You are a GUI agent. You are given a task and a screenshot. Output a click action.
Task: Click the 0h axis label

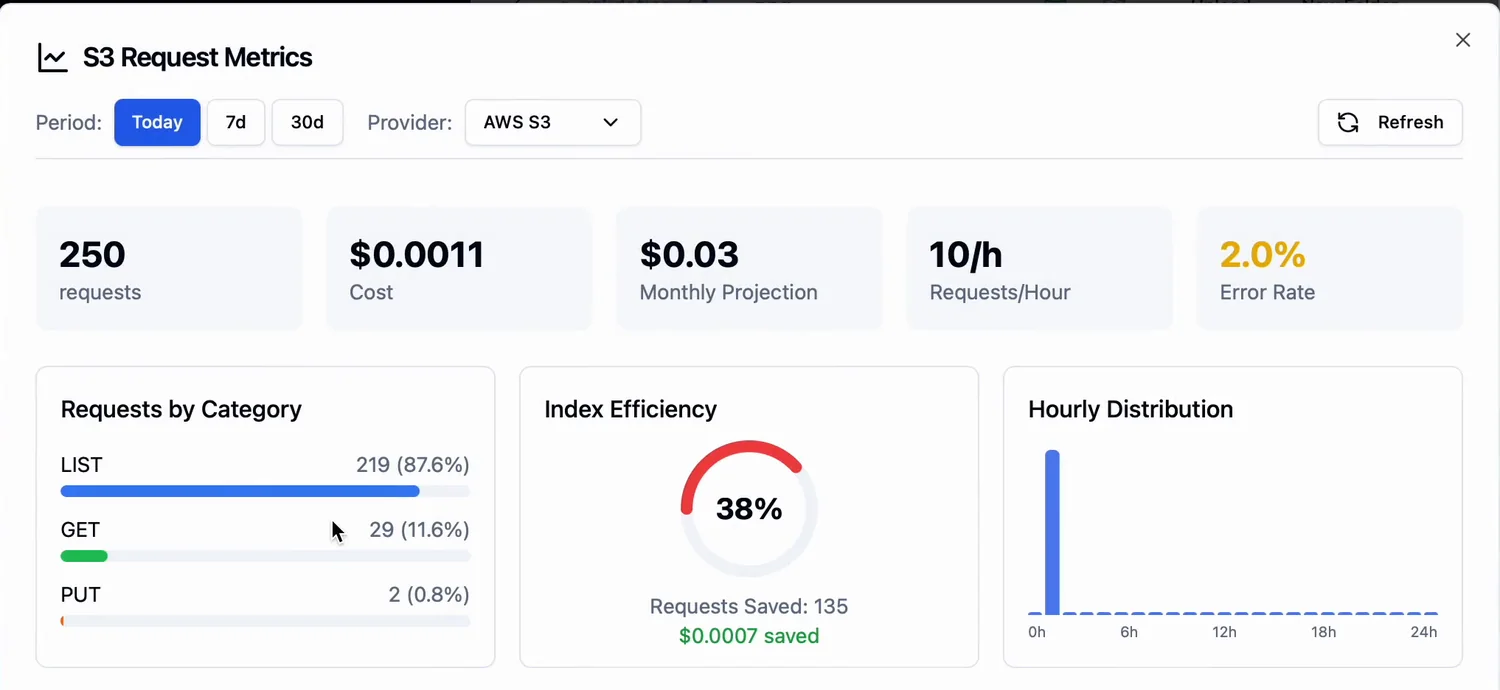(x=1037, y=632)
